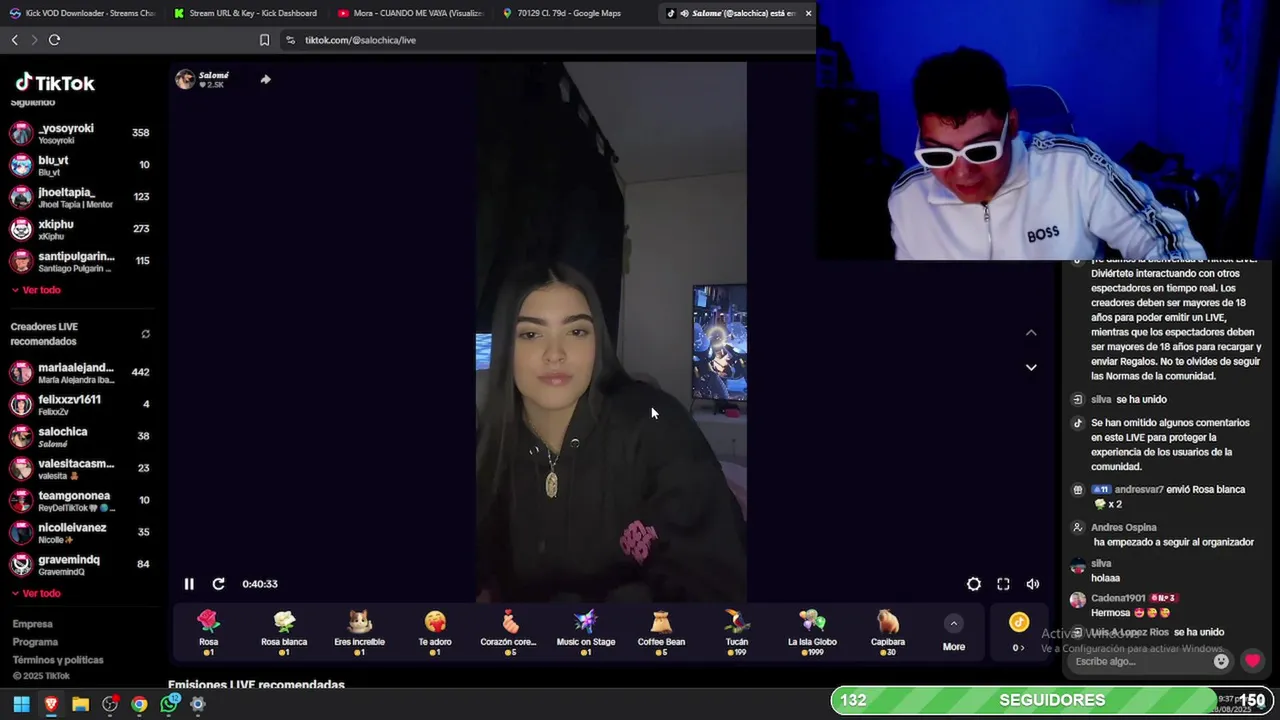Reload the live stream with the refresh icon
This screenshot has width=1280, height=720.
point(218,584)
